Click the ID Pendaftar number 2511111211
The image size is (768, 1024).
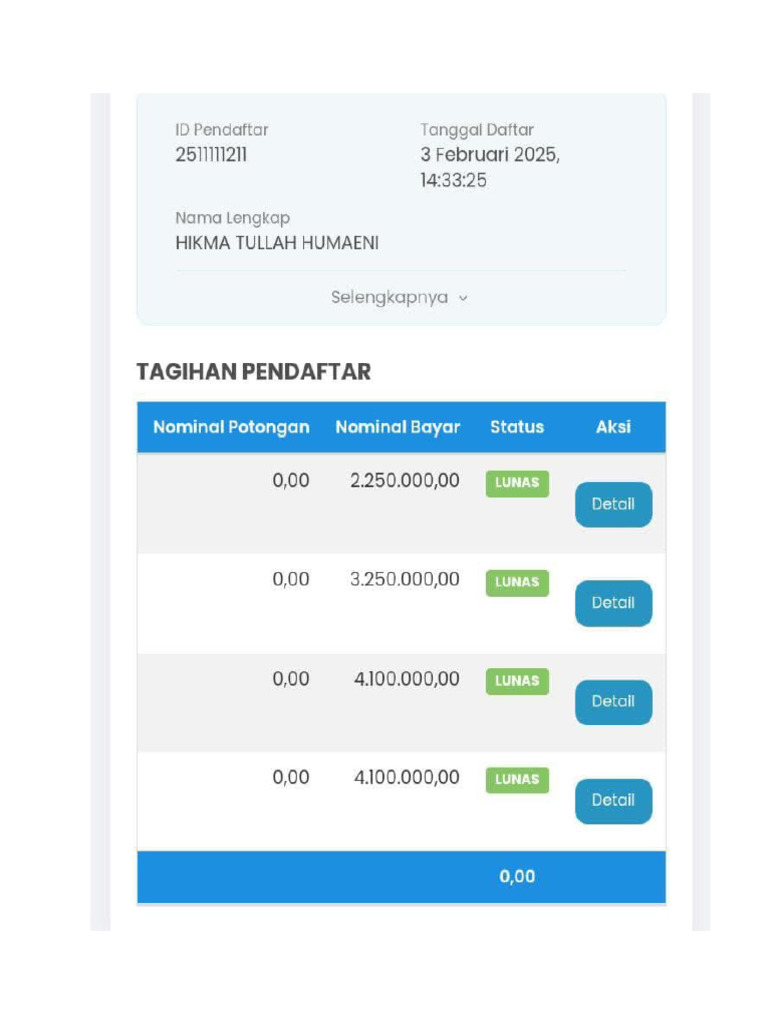[x=211, y=155]
